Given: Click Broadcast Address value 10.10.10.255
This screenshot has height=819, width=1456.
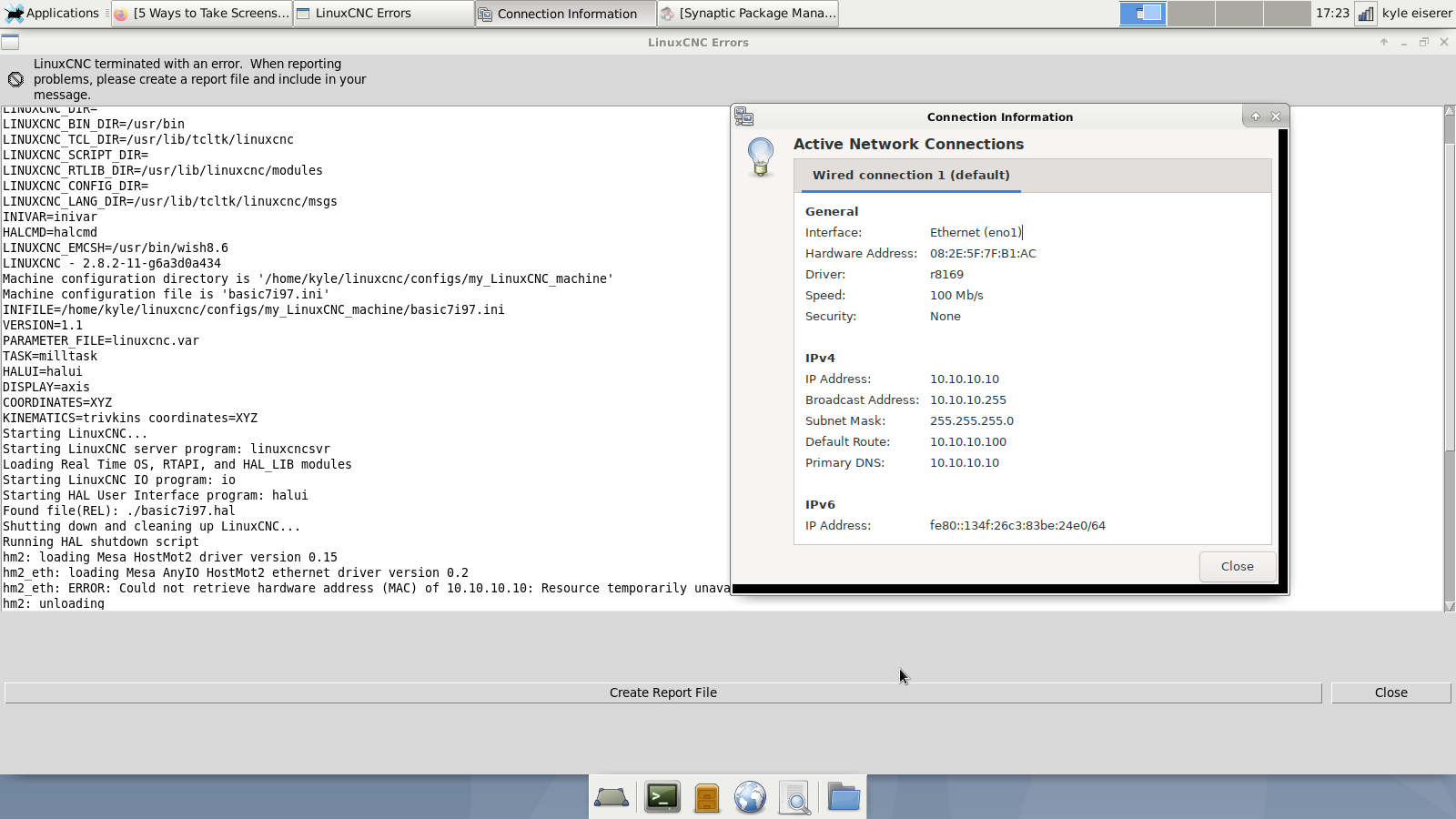Looking at the screenshot, I should (x=968, y=399).
